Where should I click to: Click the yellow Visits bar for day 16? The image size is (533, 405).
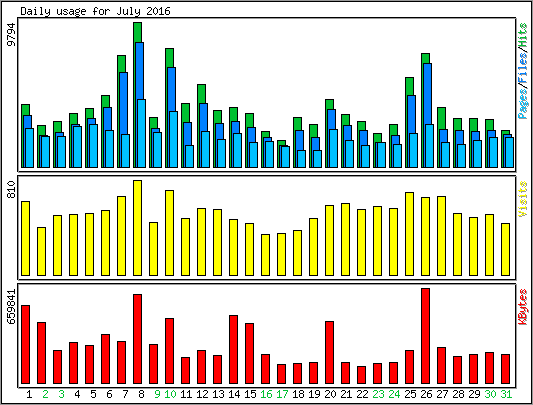click(x=265, y=255)
